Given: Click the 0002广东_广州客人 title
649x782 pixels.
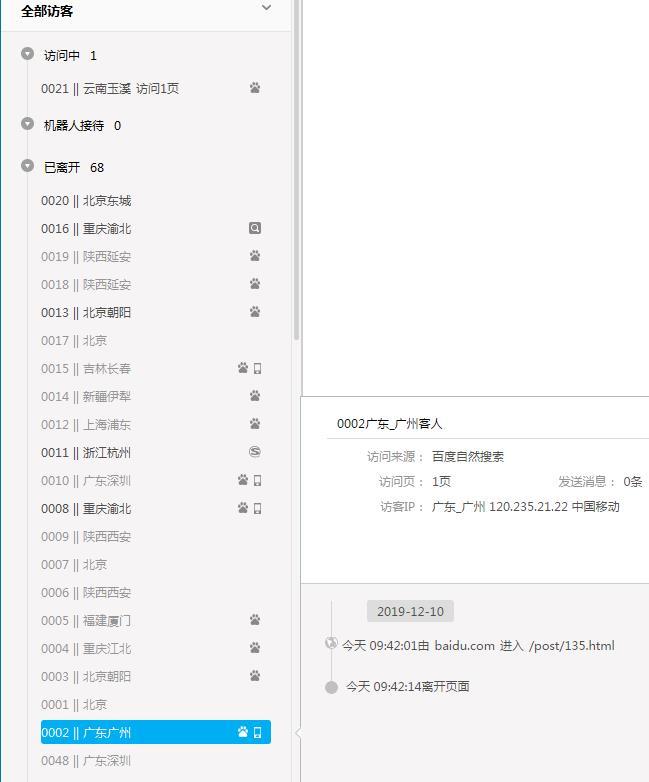Looking at the screenshot, I should tap(390, 424).
